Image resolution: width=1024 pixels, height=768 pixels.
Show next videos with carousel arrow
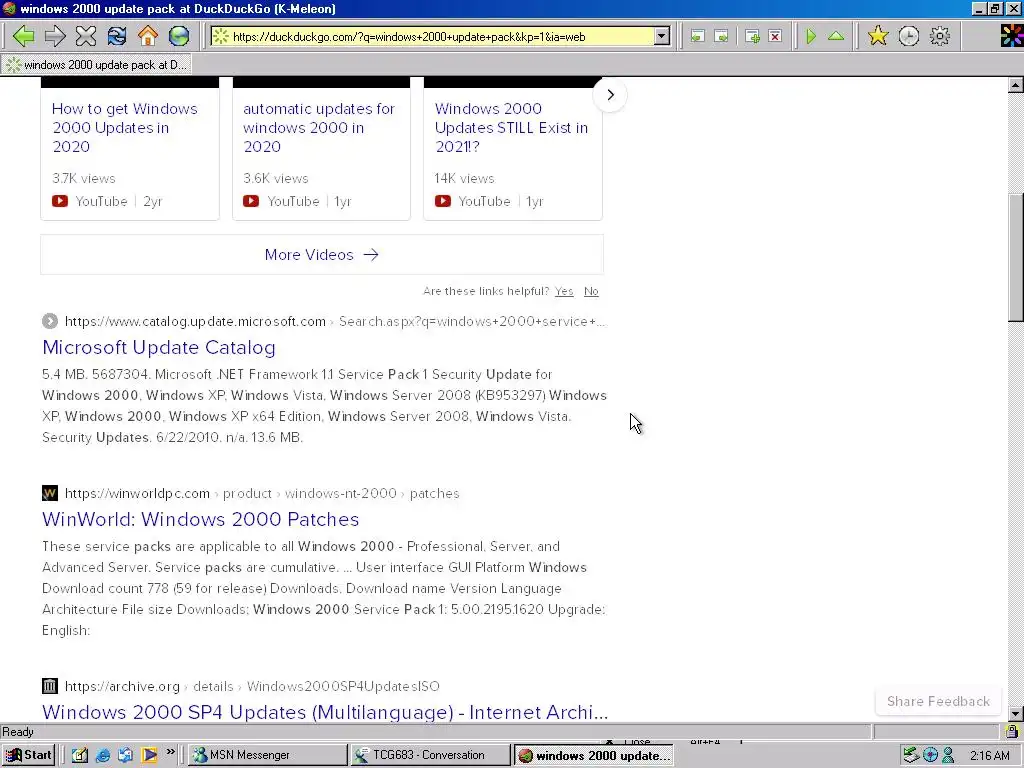[x=610, y=95]
